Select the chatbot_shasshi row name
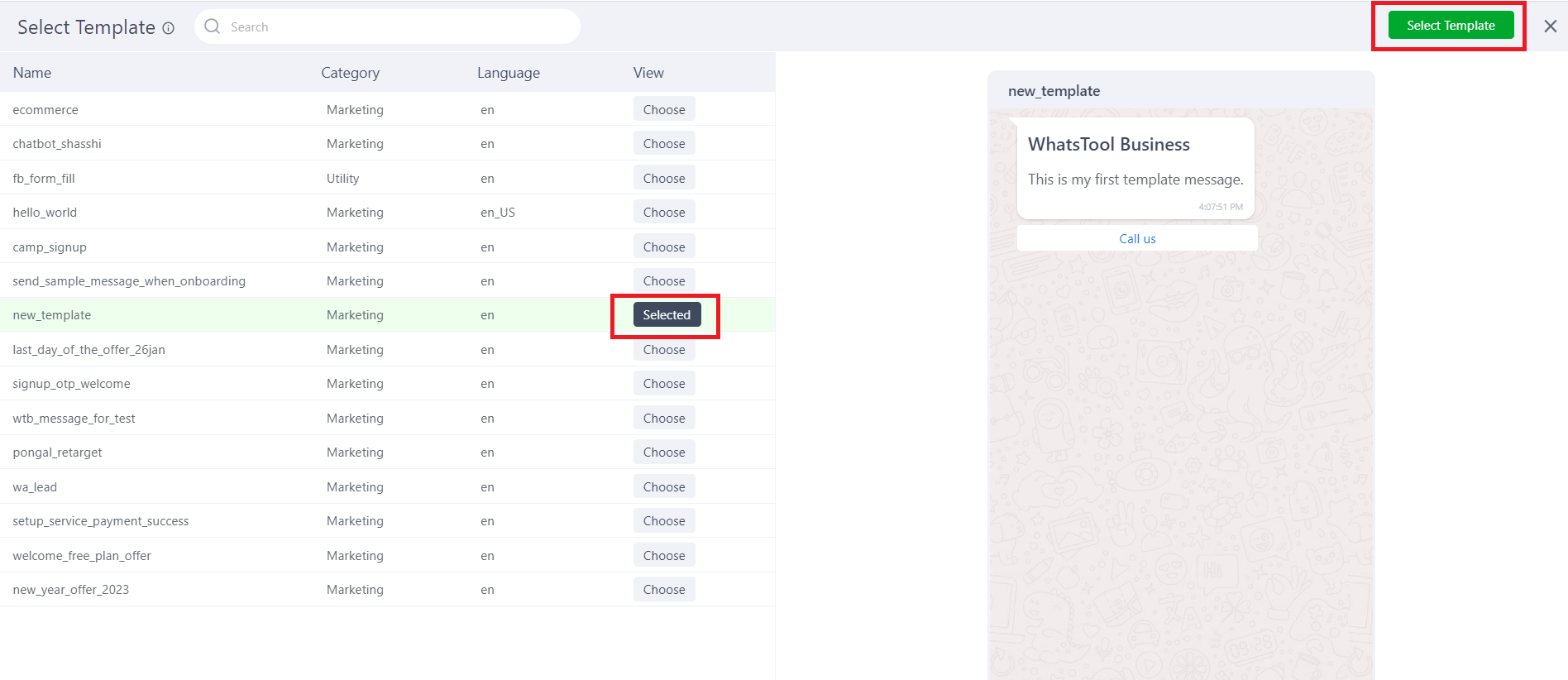 (57, 143)
